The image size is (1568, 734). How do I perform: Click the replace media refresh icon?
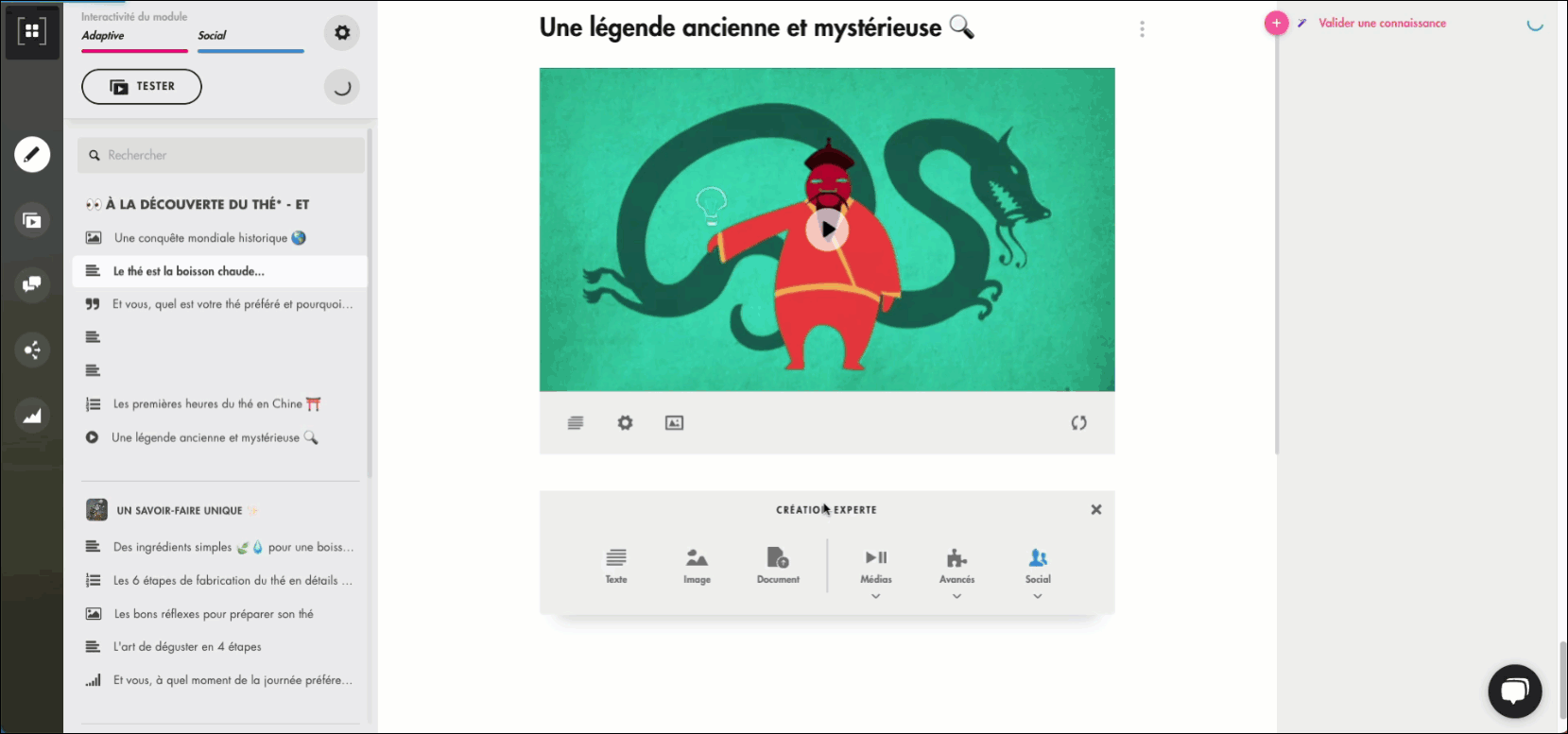1078,423
